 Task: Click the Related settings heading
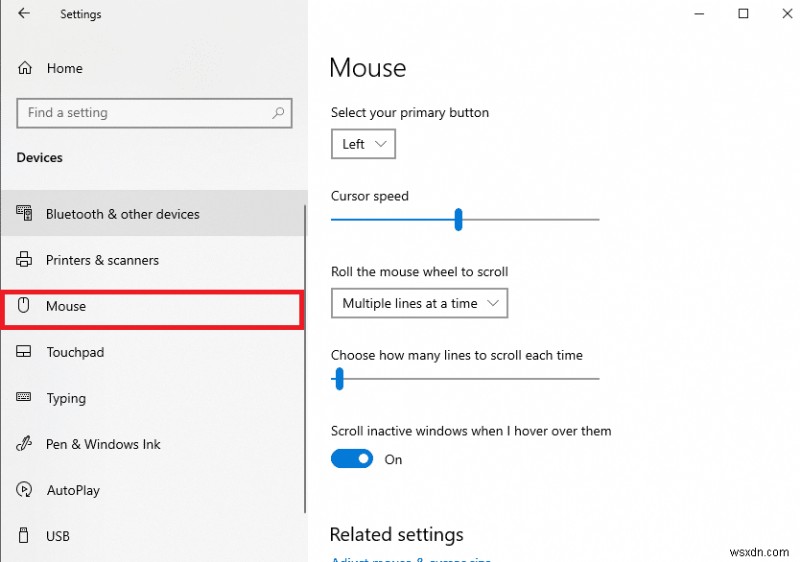396,534
